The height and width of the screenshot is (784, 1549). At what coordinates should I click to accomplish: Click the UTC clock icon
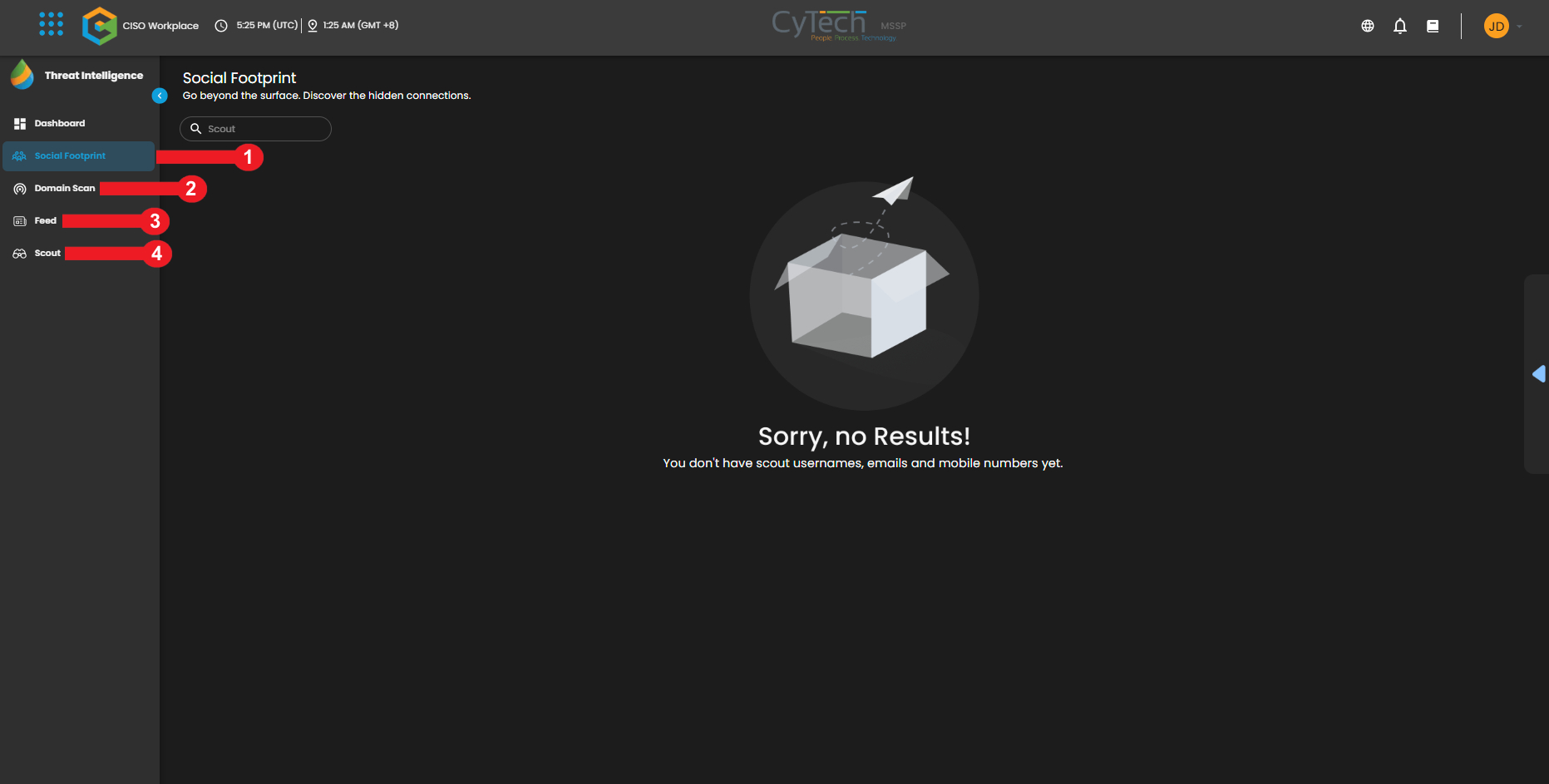tap(221, 26)
